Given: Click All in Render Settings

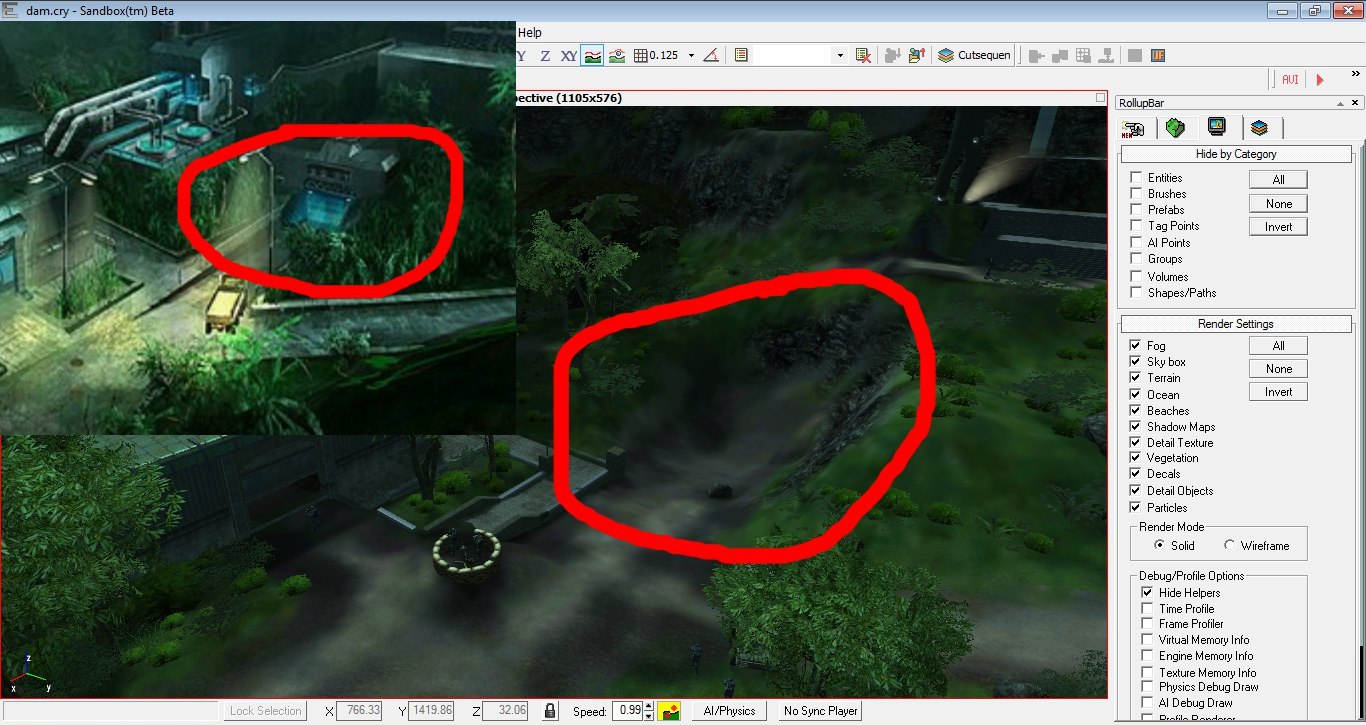Looking at the screenshot, I should [1278, 346].
